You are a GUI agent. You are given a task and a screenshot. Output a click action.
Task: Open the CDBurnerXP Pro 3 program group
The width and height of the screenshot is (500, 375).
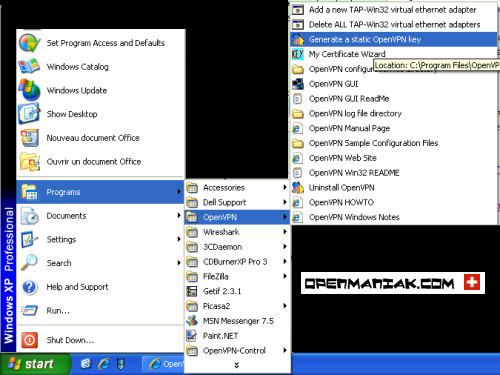click(x=237, y=262)
